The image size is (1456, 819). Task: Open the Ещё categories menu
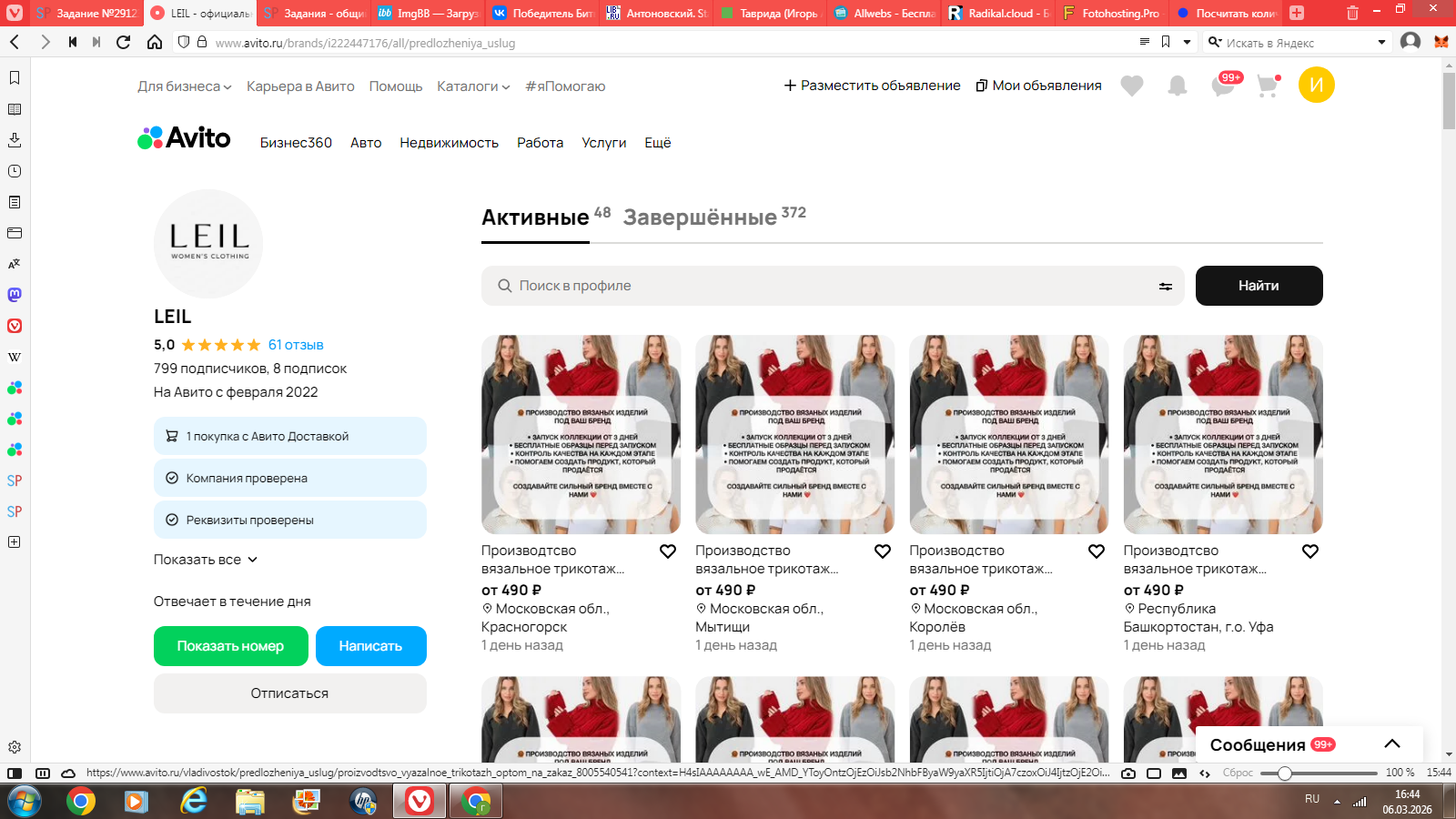coord(658,143)
